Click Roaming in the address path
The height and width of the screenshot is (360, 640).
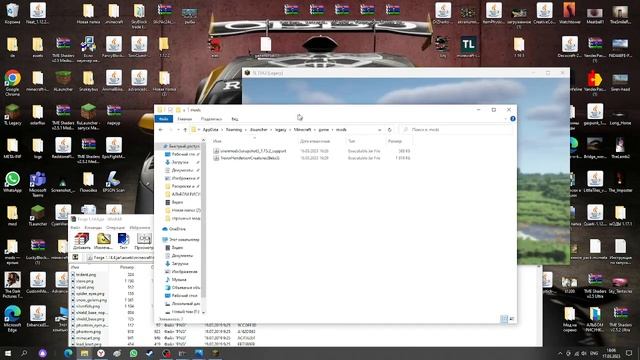[234, 130]
